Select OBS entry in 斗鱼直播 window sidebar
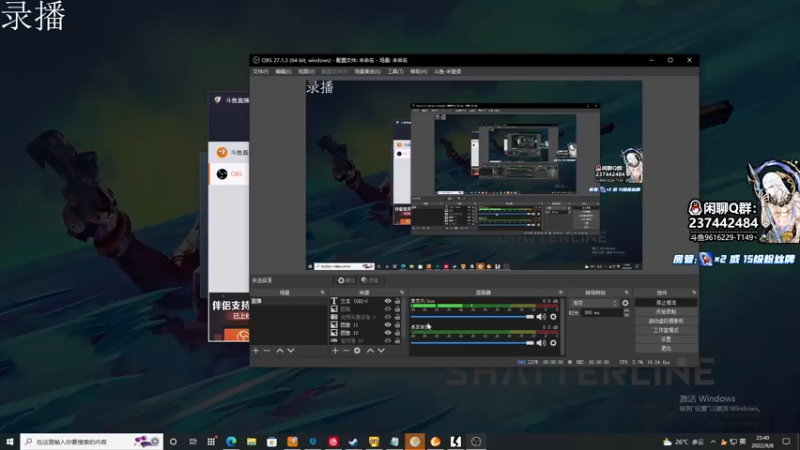Screen dimensions: 800x450 tap(229, 174)
